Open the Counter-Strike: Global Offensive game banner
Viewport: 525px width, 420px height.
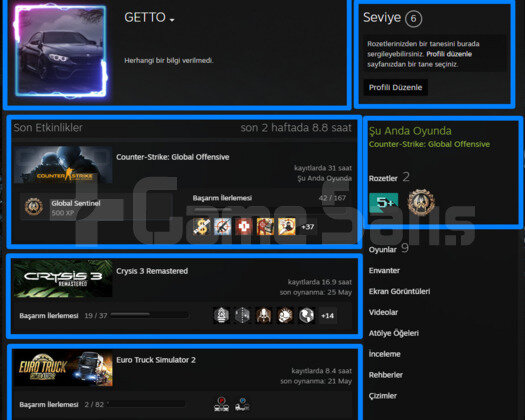63,165
